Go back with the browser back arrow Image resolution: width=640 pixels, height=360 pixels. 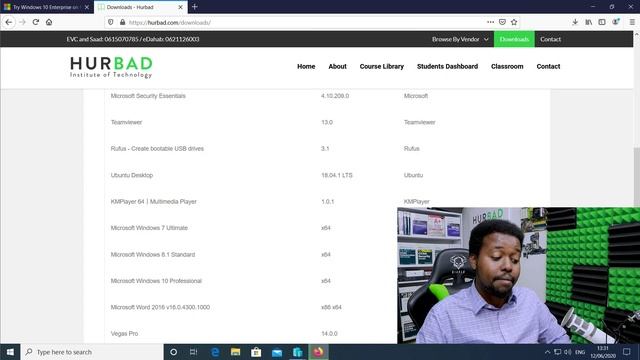[x=9, y=22]
